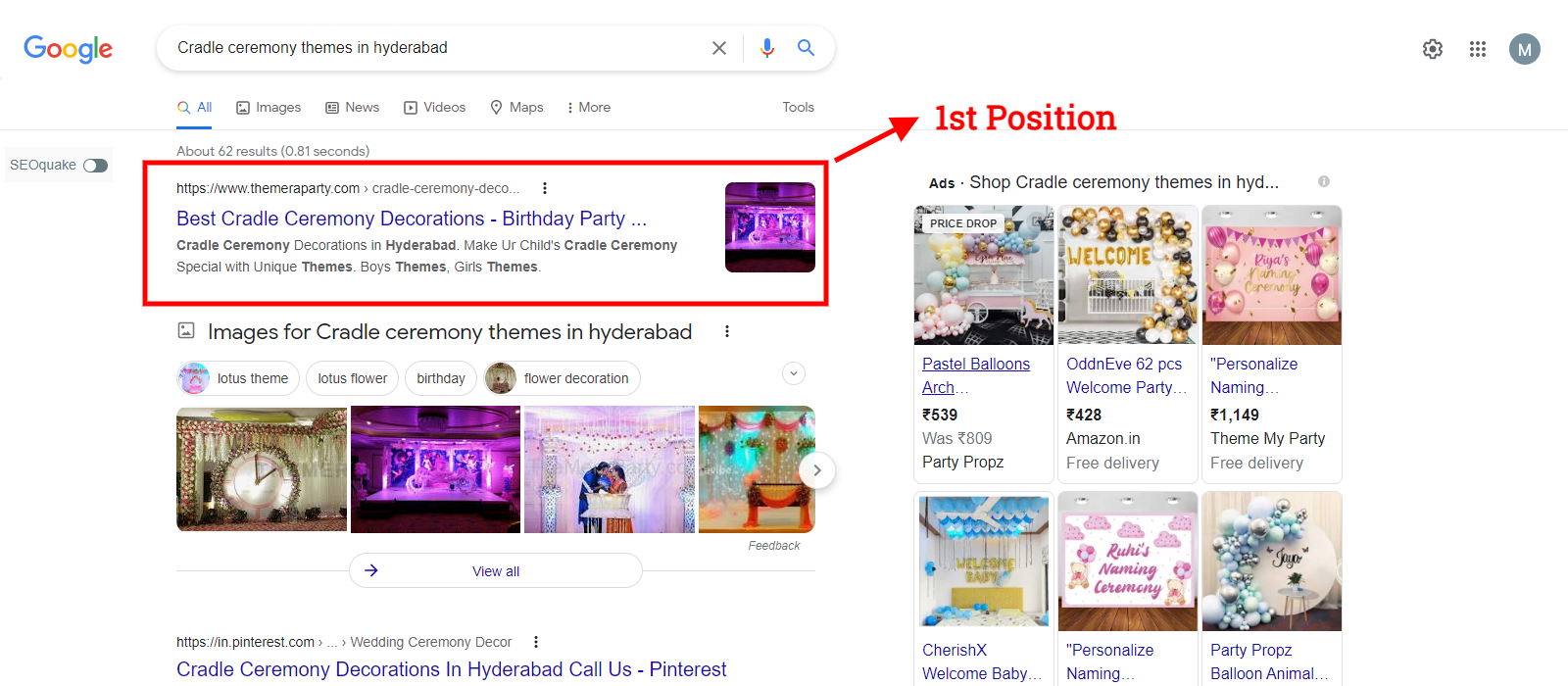Open the purple stage decoration image
This screenshot has height=686, width=1568.
pyautogui.click(x=435, y=469)
